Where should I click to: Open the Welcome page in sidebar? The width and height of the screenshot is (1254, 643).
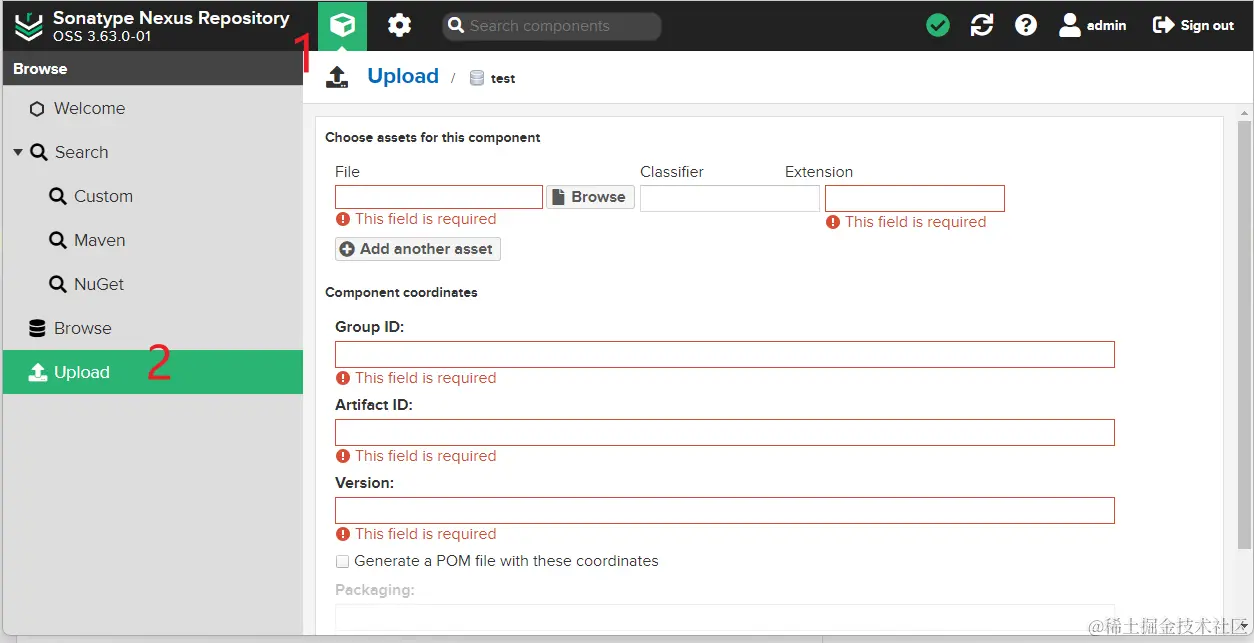click(89, 108)
